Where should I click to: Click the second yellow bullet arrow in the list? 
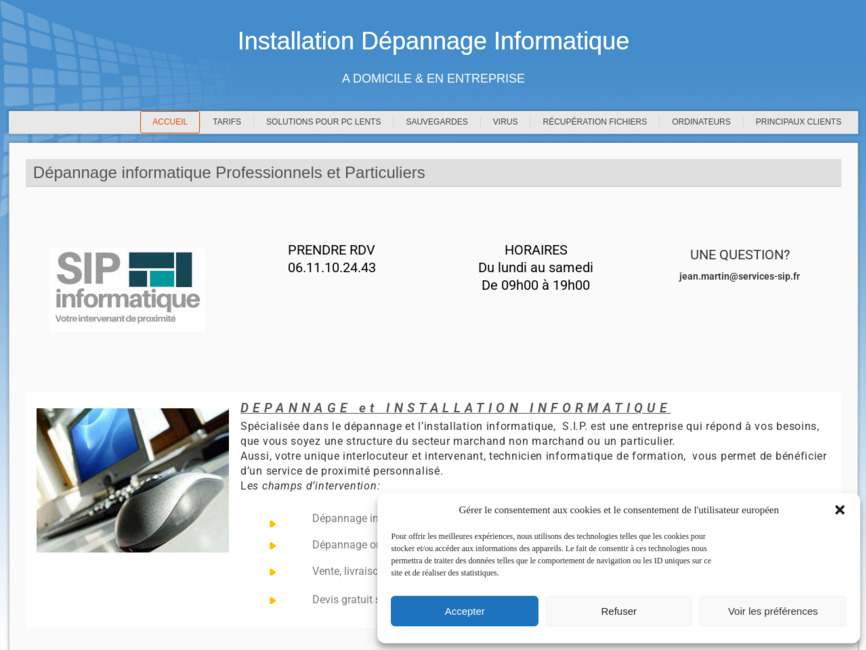tap(273, 545)
